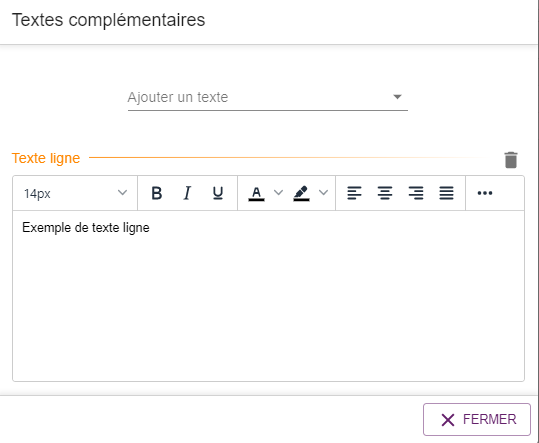Apply the current text color
539x443 pixels.
tap(256, 193)
